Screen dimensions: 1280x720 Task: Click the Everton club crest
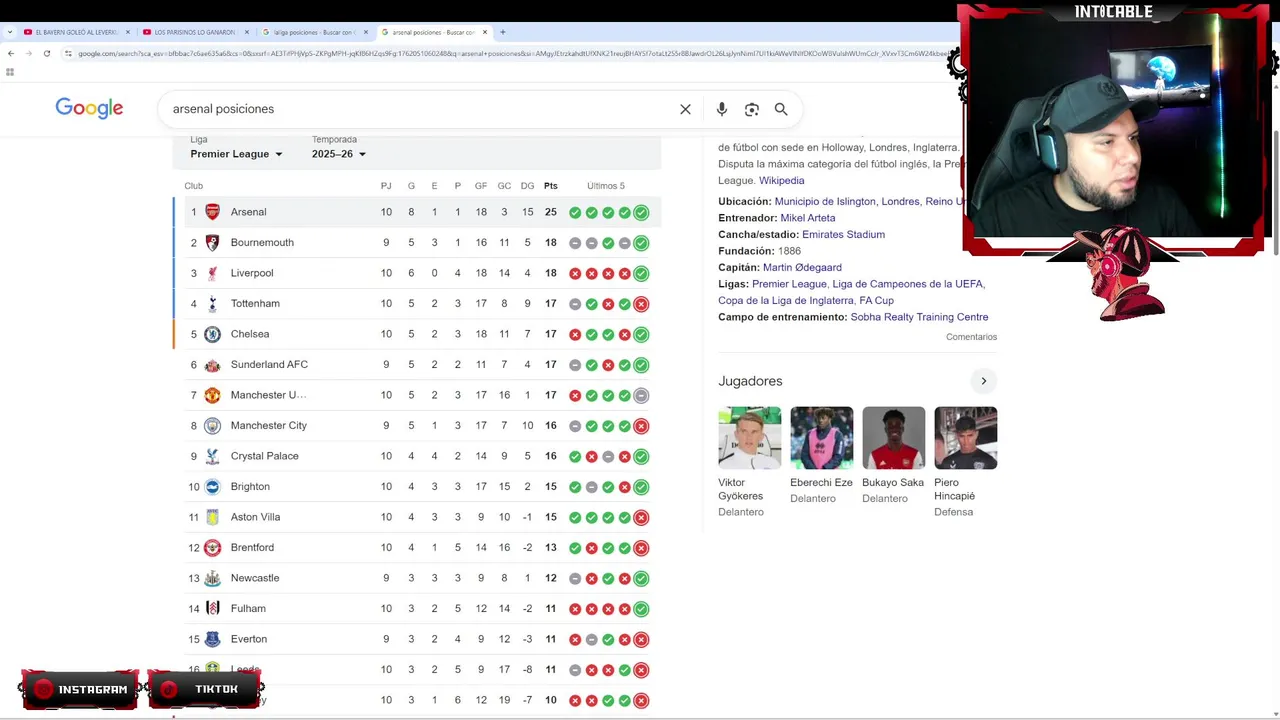tap(212, 639)
